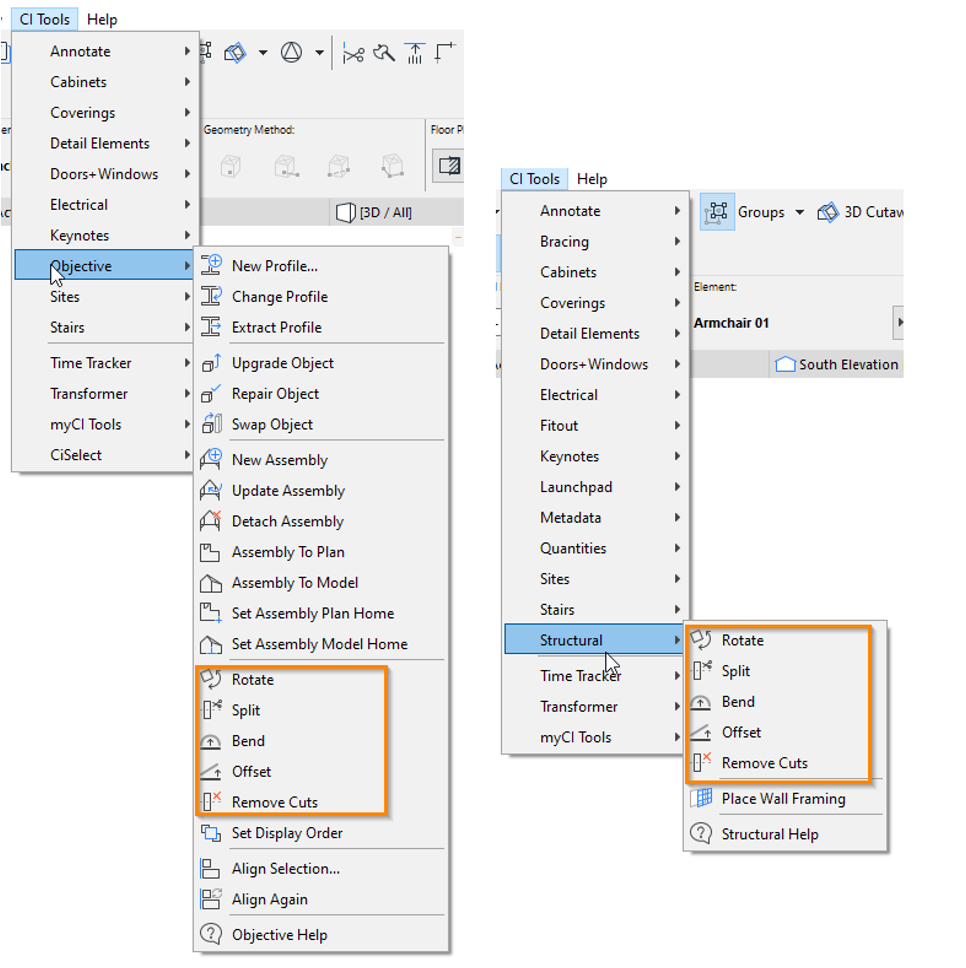Viewport: 966px width, 968px height.
Task: Click the Set Display Order icon
Action: (211, 833)
